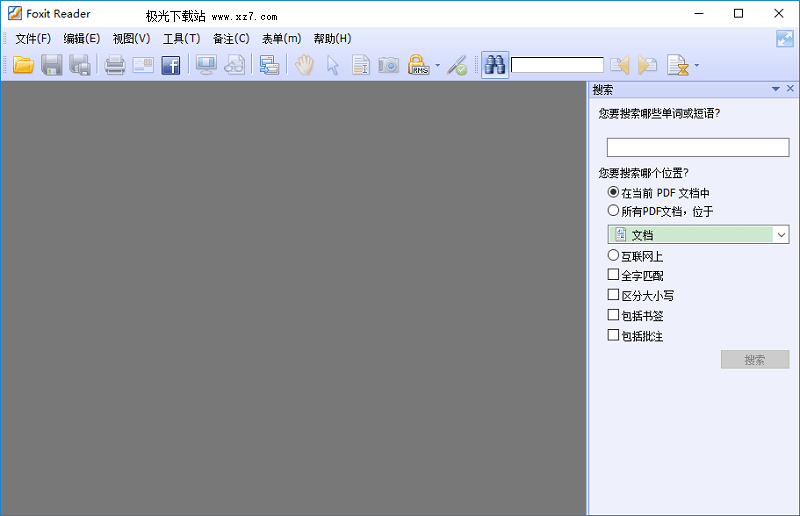
Task: Click the Foxit Reader logo in title bar
Action: [15, 13]
